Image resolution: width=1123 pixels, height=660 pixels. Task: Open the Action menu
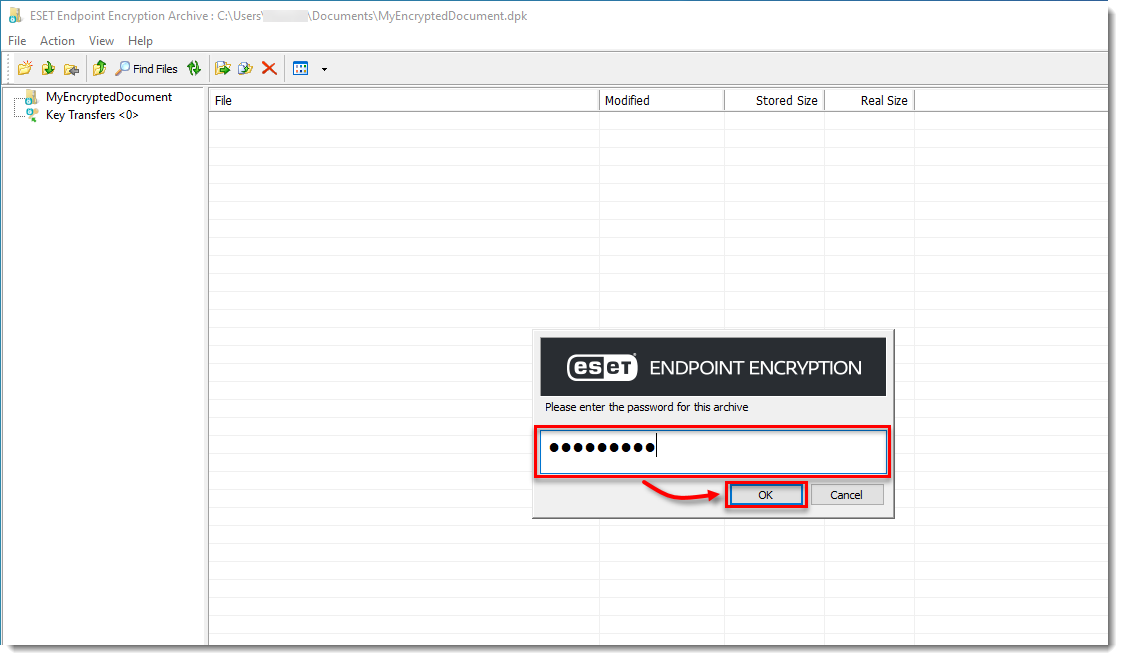point(57,41)
